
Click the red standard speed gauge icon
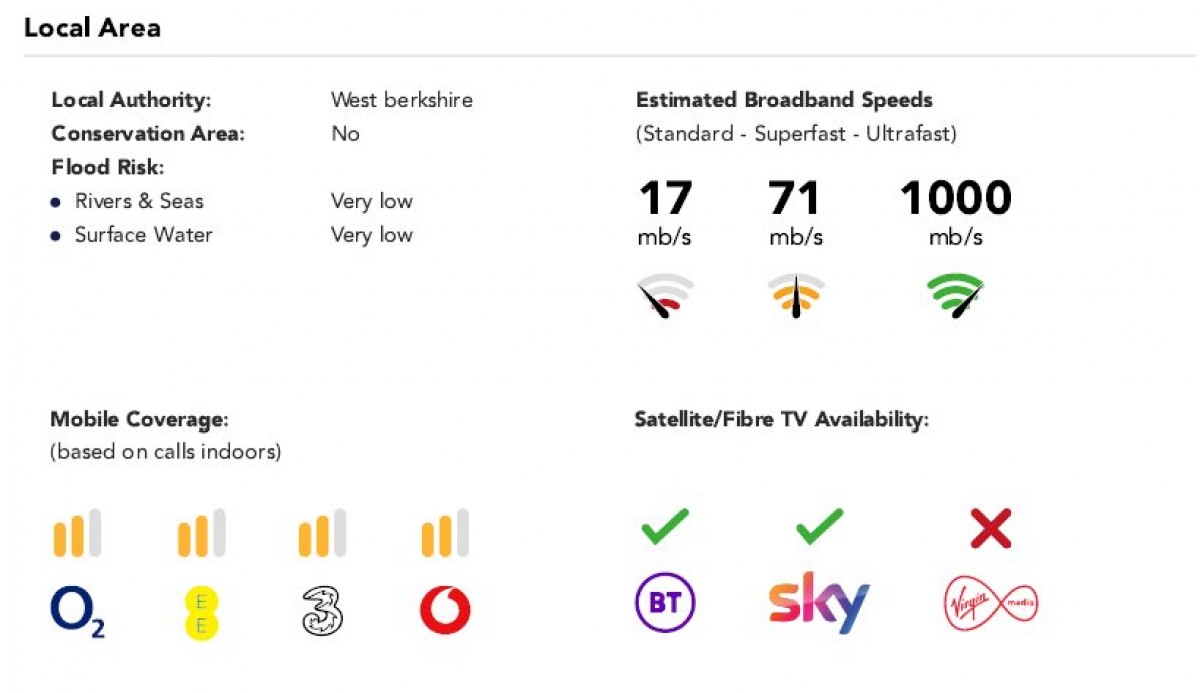tap(665, 296)
